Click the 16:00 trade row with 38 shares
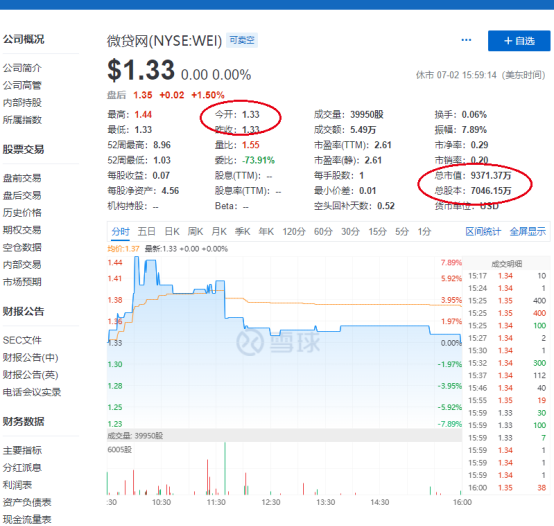The height and width of the screenshot is (526, 554). pos(507,488)
